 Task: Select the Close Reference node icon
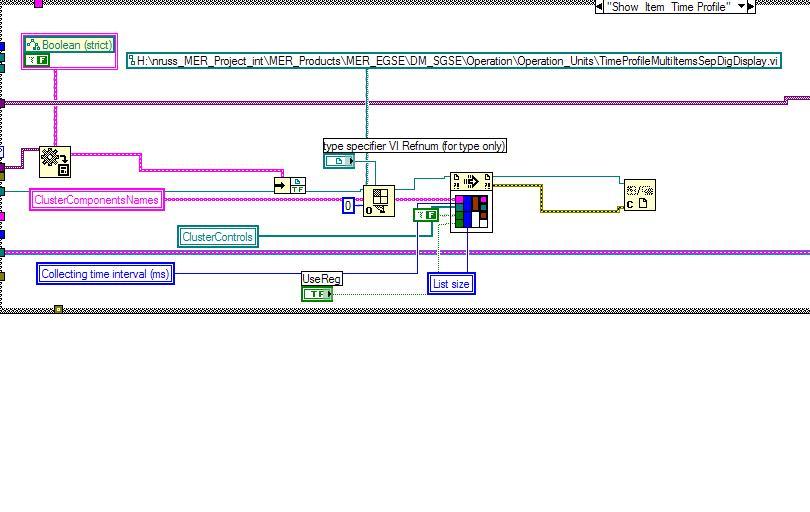pos(640,195)
